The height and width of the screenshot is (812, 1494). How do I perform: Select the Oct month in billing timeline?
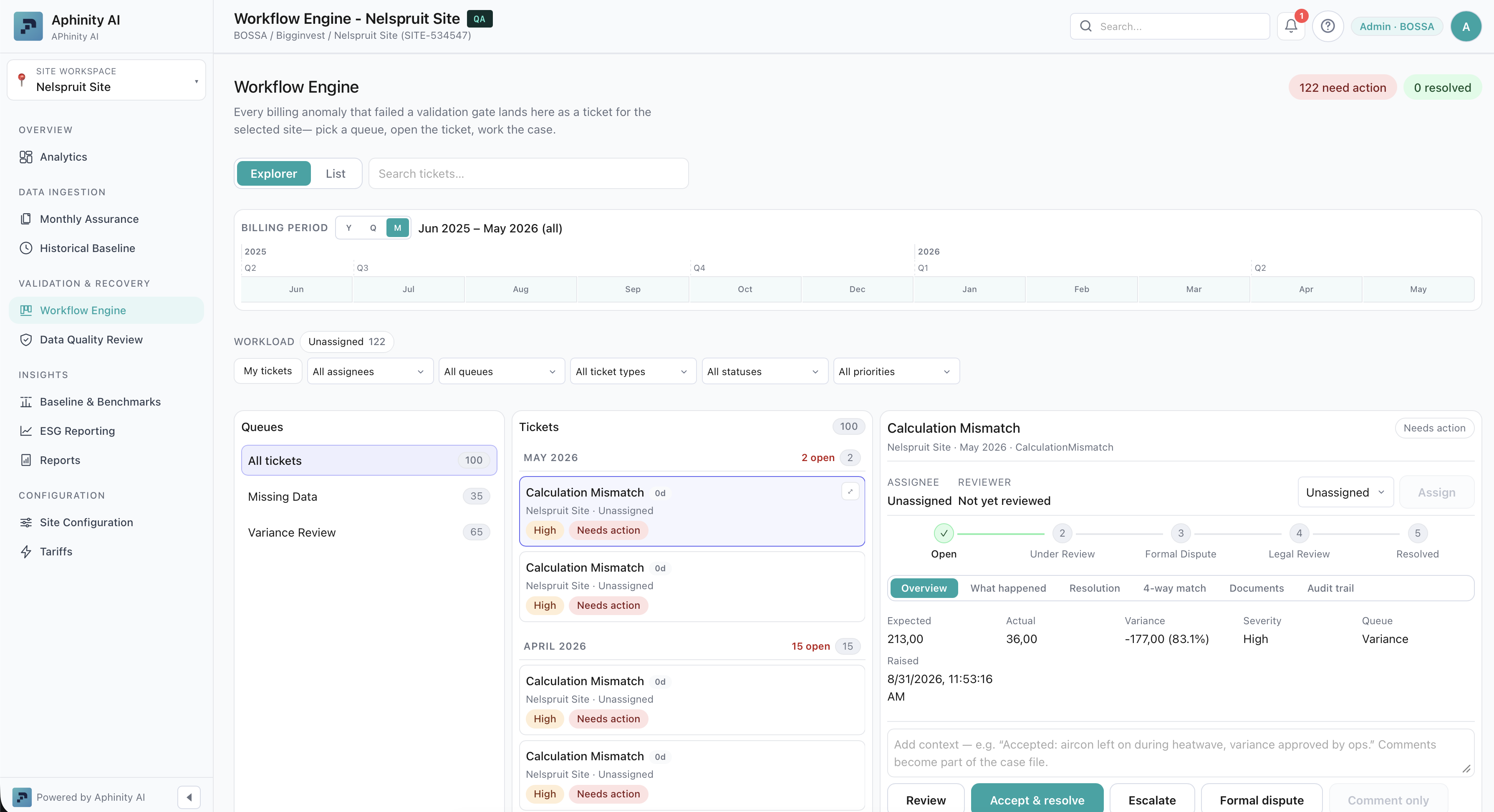coord(744,289)
